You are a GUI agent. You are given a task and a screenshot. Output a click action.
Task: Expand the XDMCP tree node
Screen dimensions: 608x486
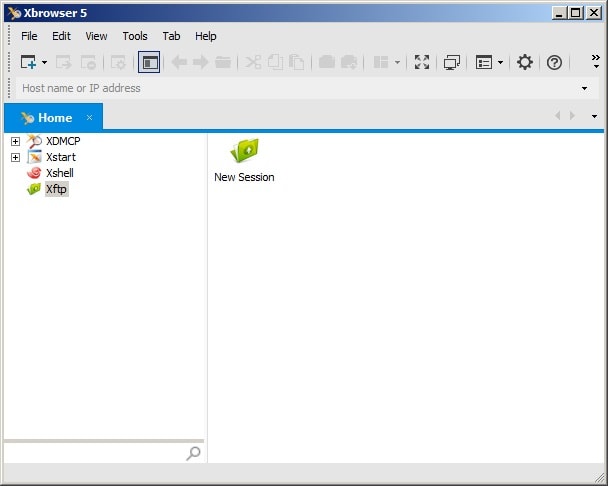tap(16, 141)
